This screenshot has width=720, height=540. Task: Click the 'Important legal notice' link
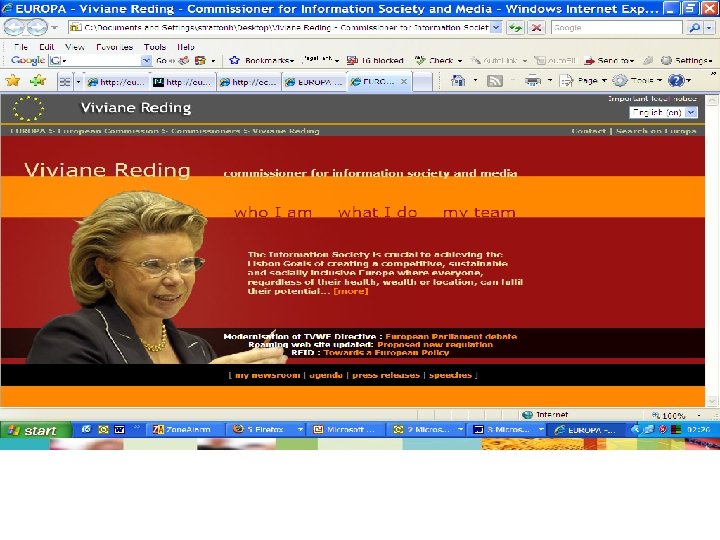click(x=652, y=98)
